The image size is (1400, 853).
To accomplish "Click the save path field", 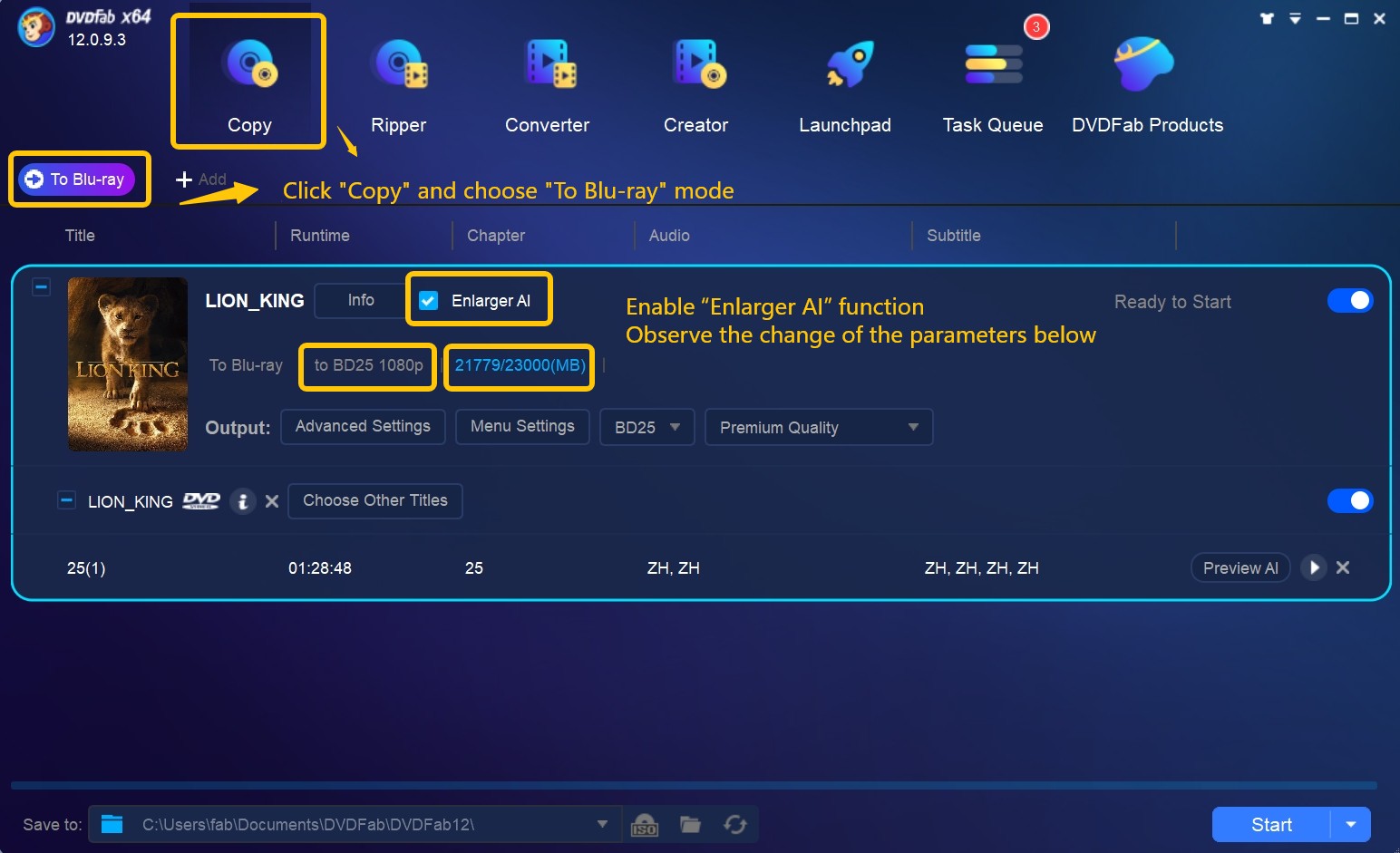I will [x=355, y=824].
